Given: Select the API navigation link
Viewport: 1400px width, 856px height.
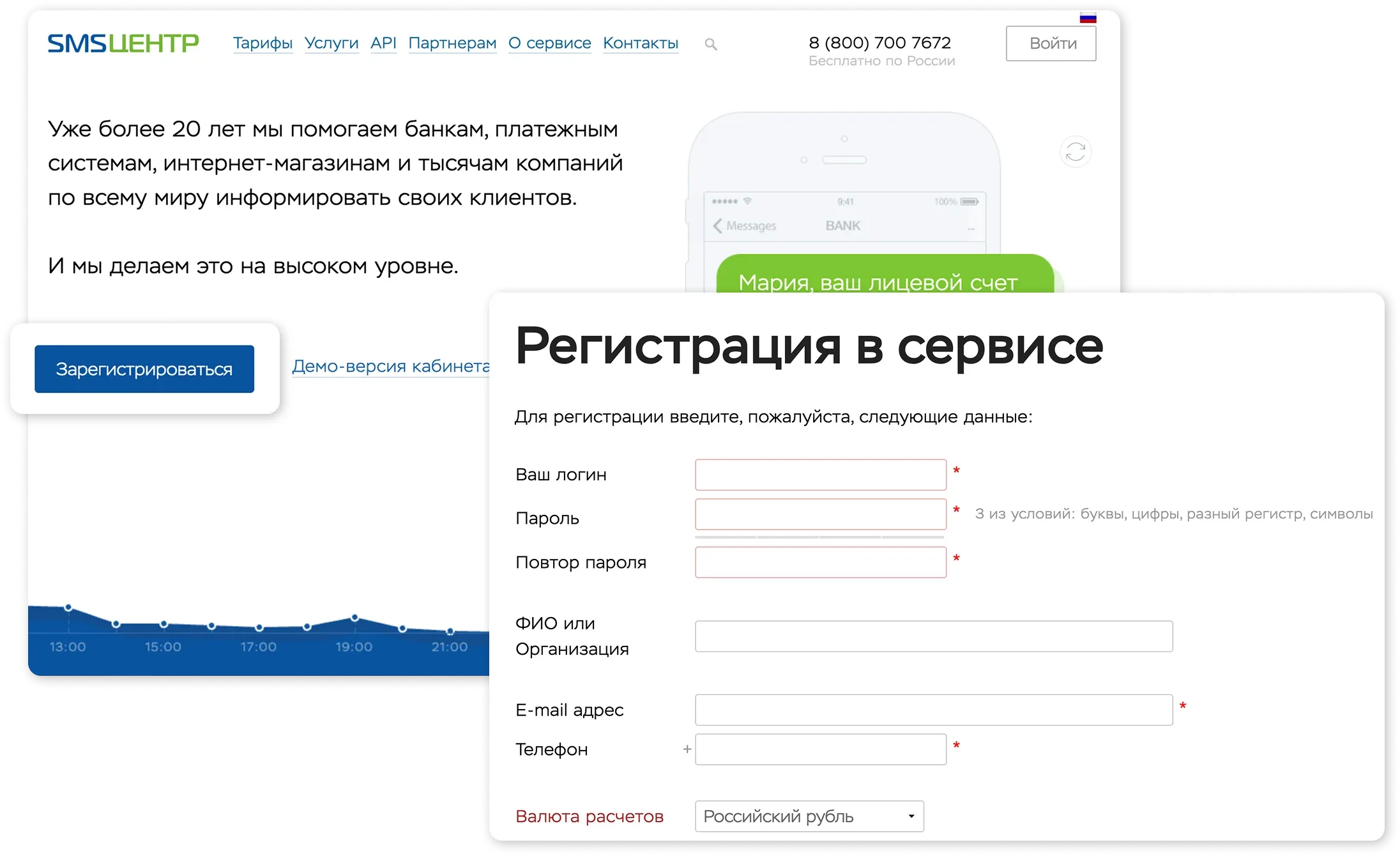Looking at the screenshot, I should (x=383, y=43).
